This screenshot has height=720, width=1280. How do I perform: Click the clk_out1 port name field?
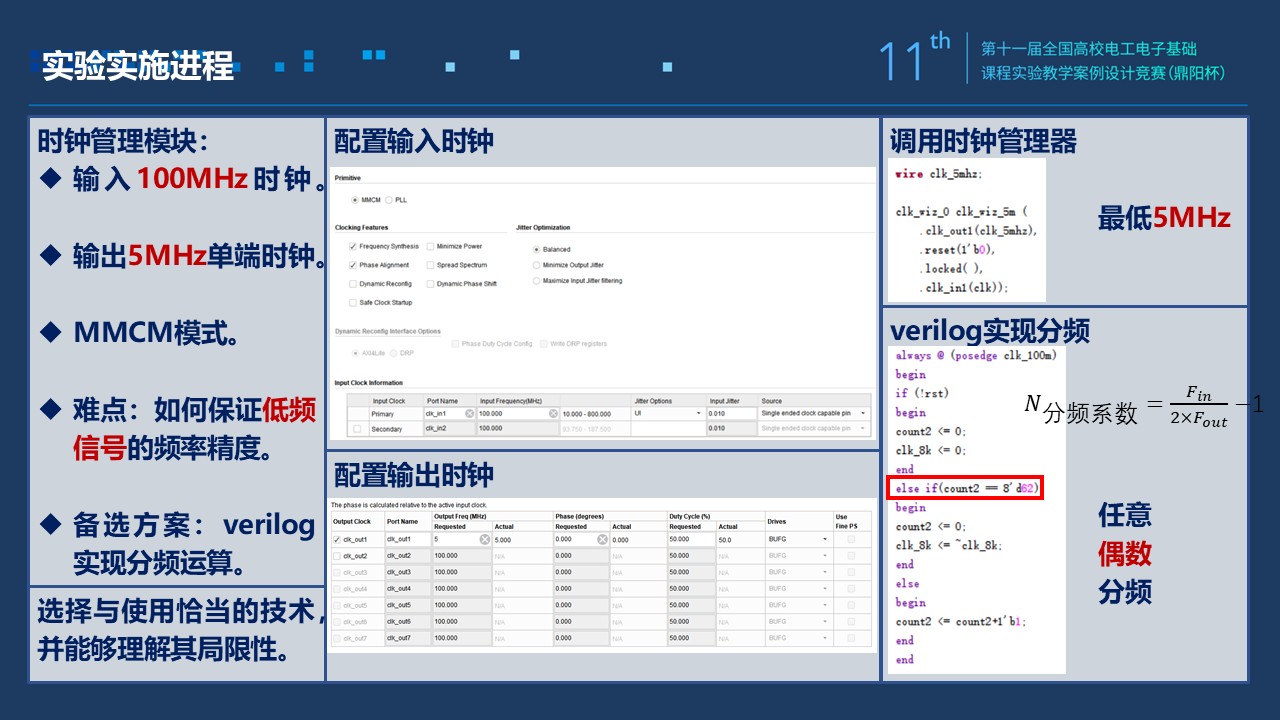point(407,539)
